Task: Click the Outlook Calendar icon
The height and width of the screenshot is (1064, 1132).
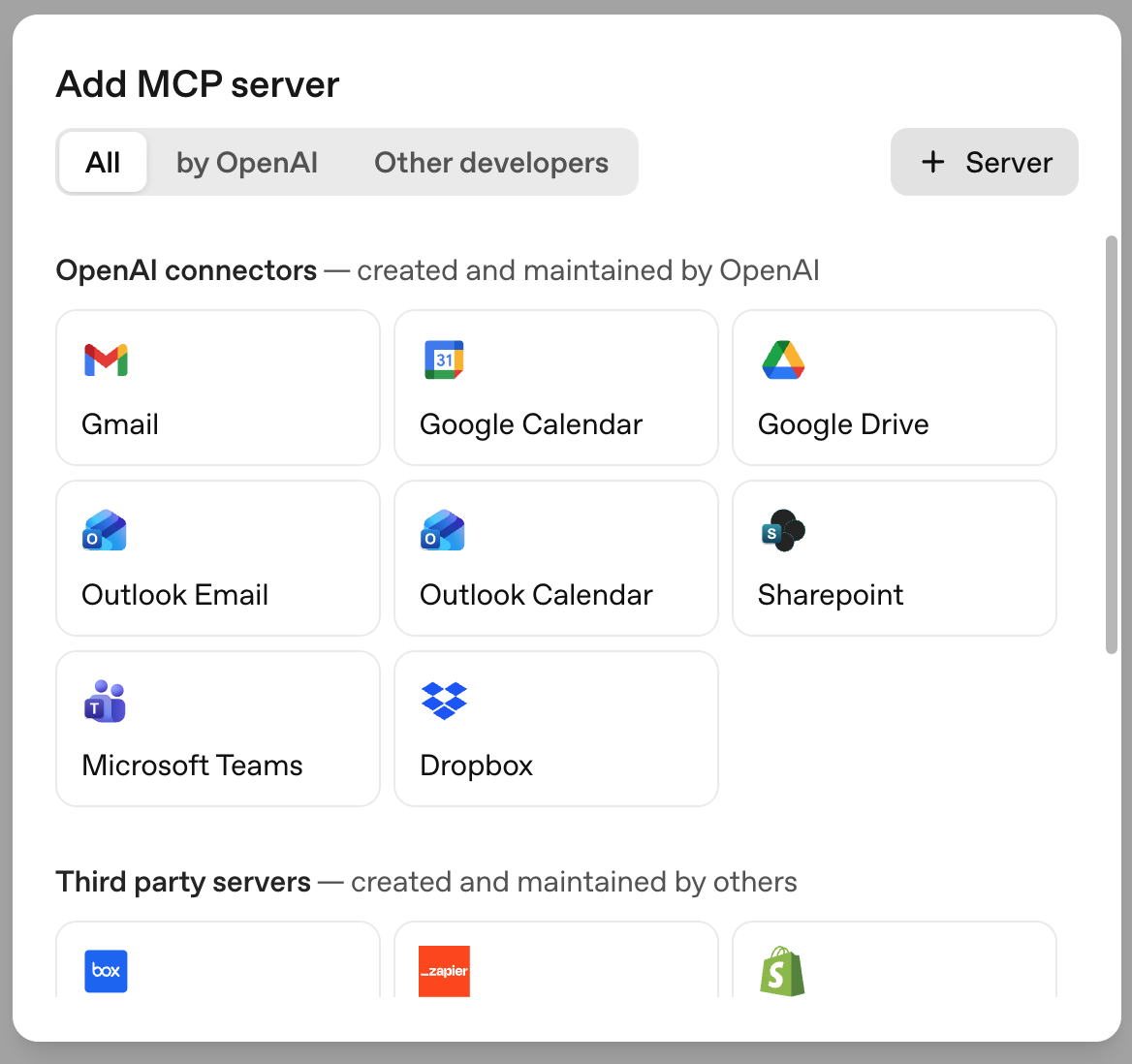Action: pos(443,530)
